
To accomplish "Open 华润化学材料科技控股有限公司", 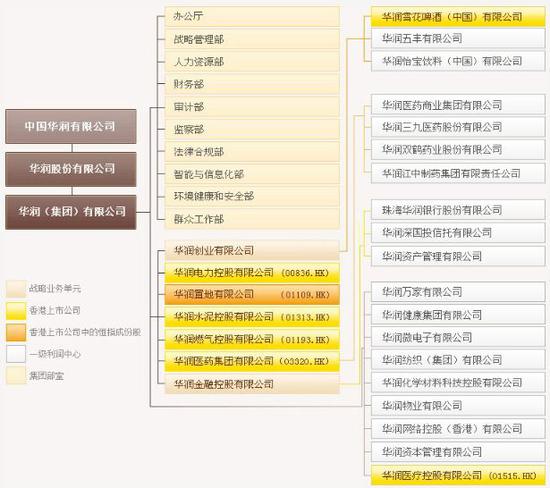I will click(458, 382).
